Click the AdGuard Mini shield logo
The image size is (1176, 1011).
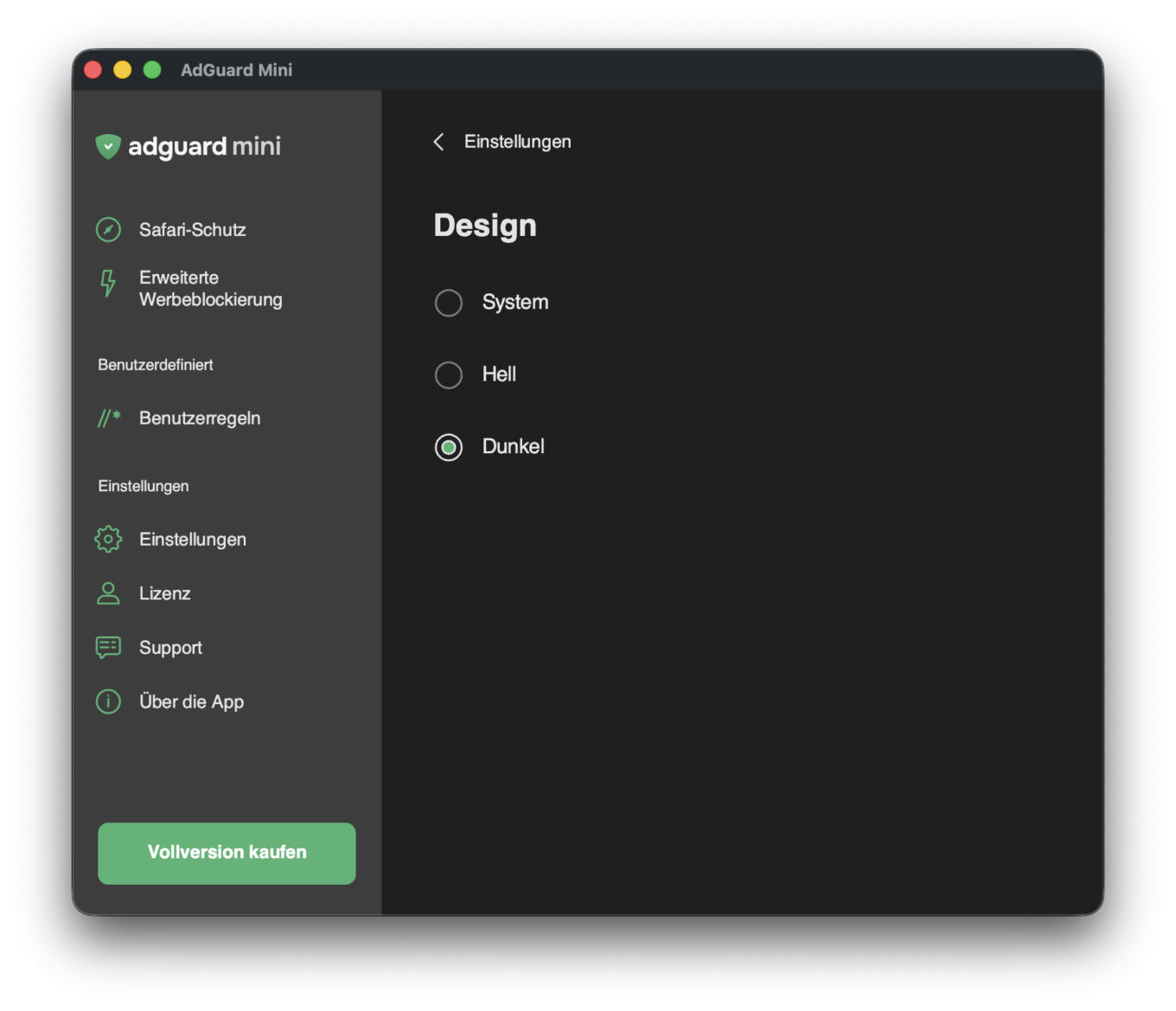(x=107, y=146)
